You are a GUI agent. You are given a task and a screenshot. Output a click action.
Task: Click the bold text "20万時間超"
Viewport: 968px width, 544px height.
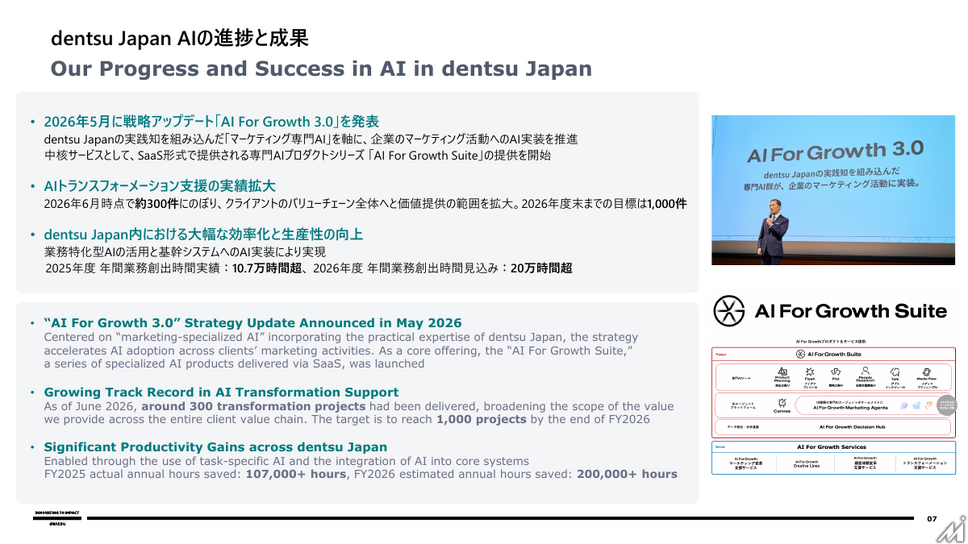[541, 268]
